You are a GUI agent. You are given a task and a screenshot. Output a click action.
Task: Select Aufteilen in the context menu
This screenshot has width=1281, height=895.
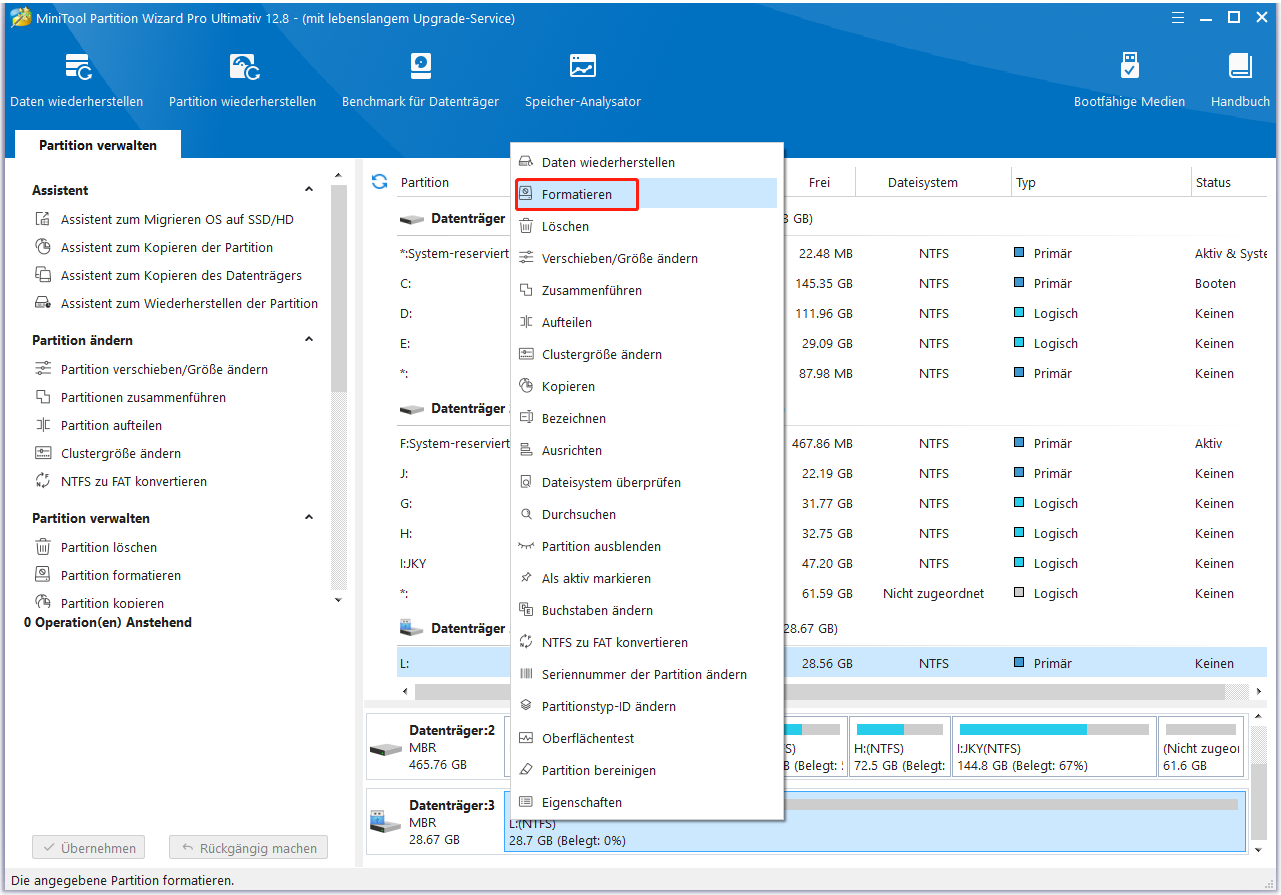click(646, 322)
